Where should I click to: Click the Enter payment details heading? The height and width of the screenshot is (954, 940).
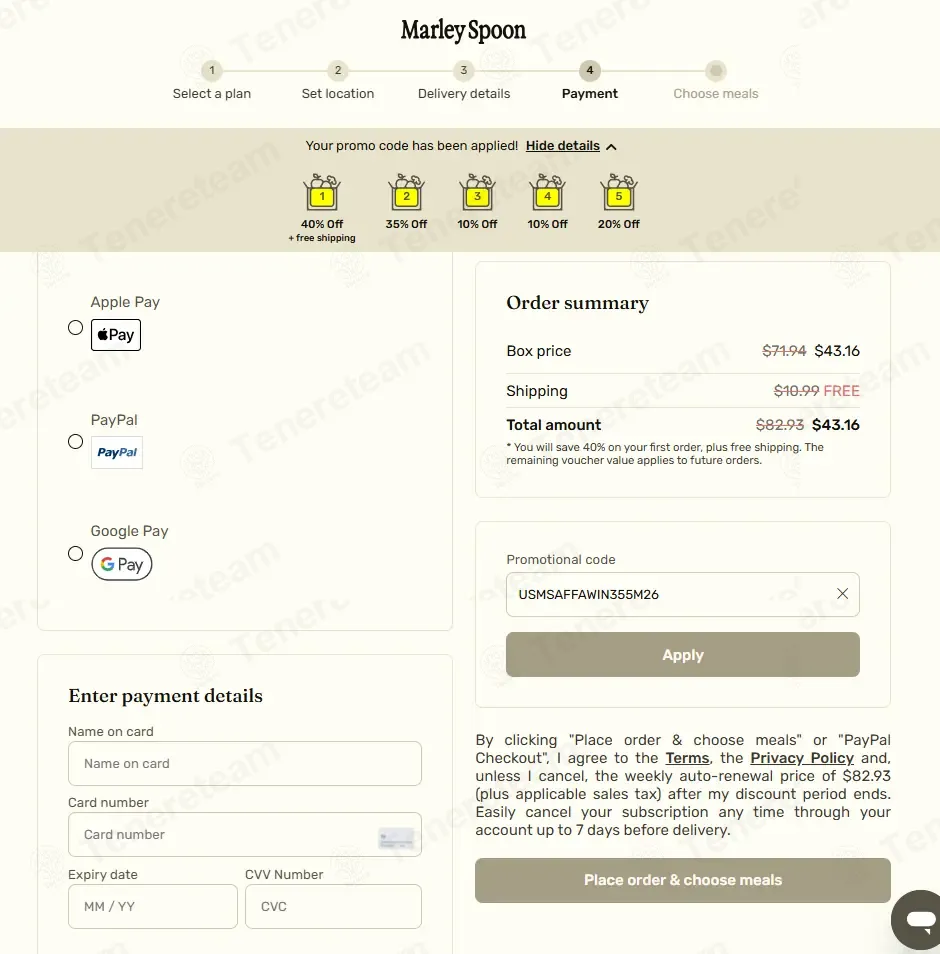pyautogui.click(x=165, y=696)
